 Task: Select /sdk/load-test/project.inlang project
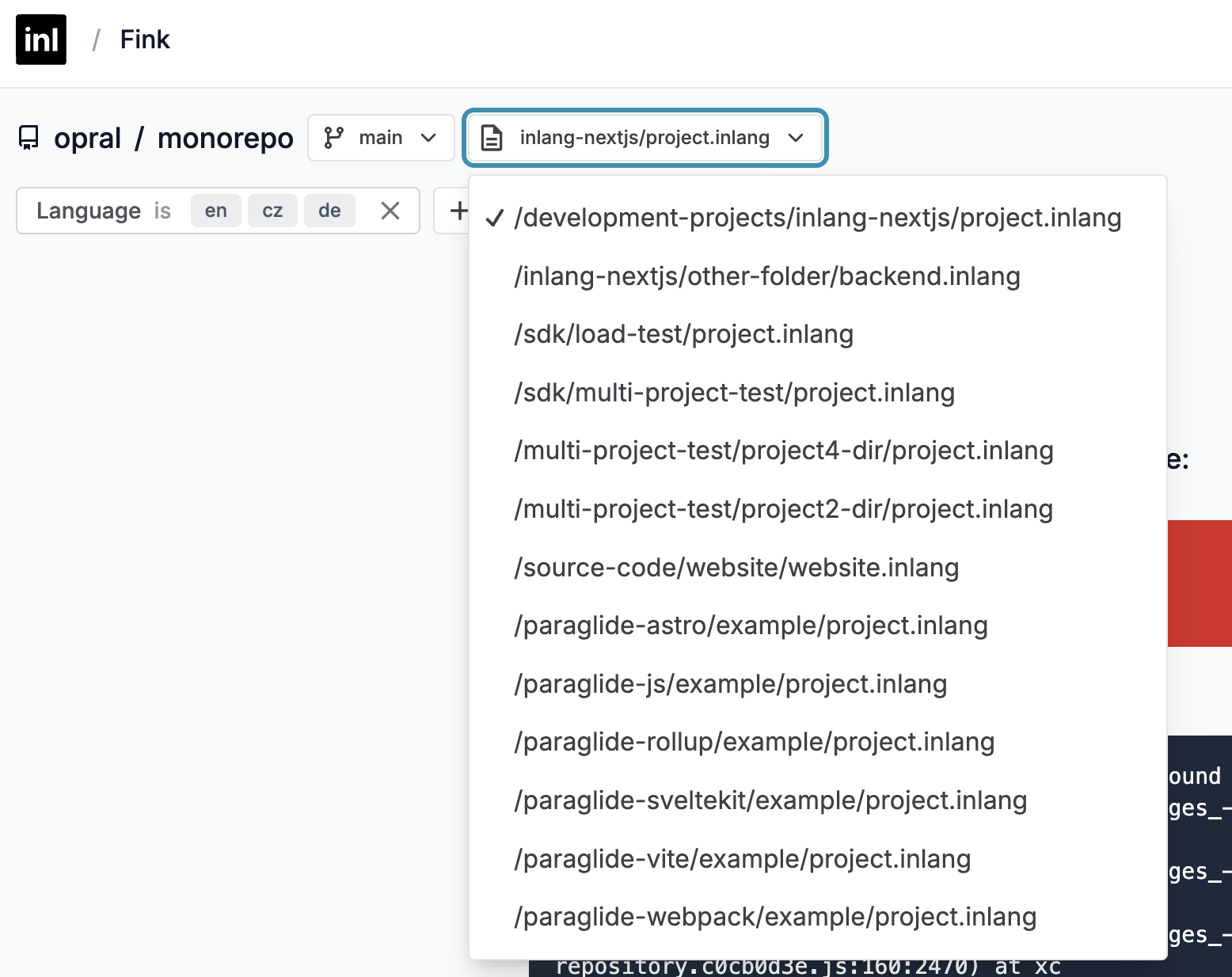818,334
